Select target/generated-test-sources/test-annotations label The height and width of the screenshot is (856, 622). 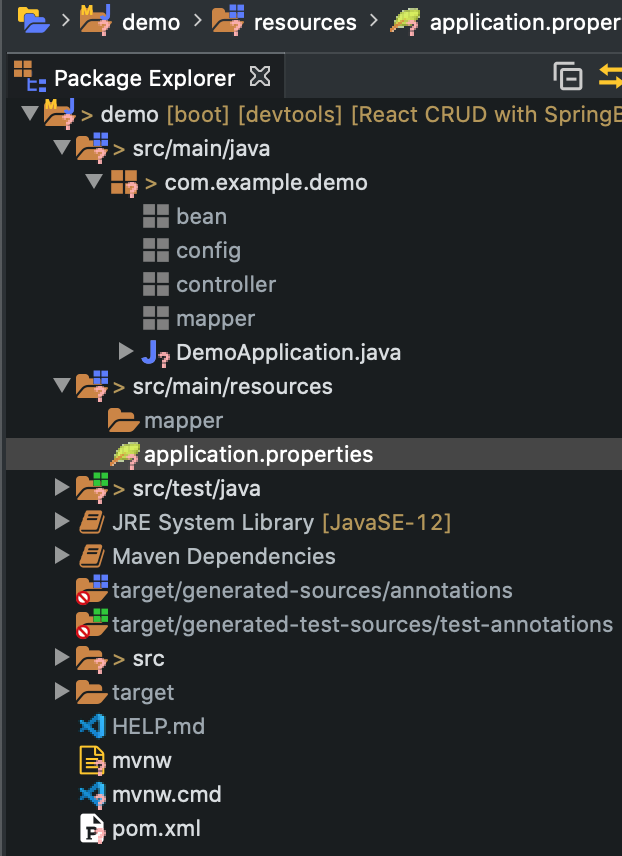[x=363, y=624]
